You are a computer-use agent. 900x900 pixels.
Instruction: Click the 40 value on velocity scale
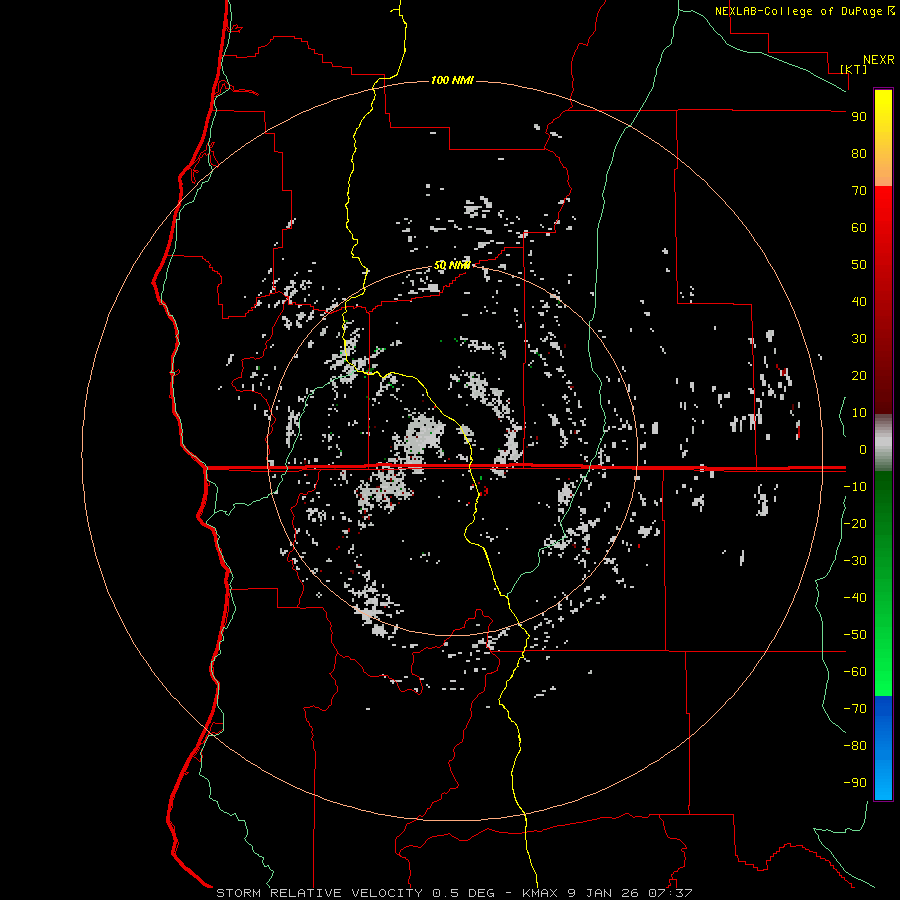pos(859,302)
